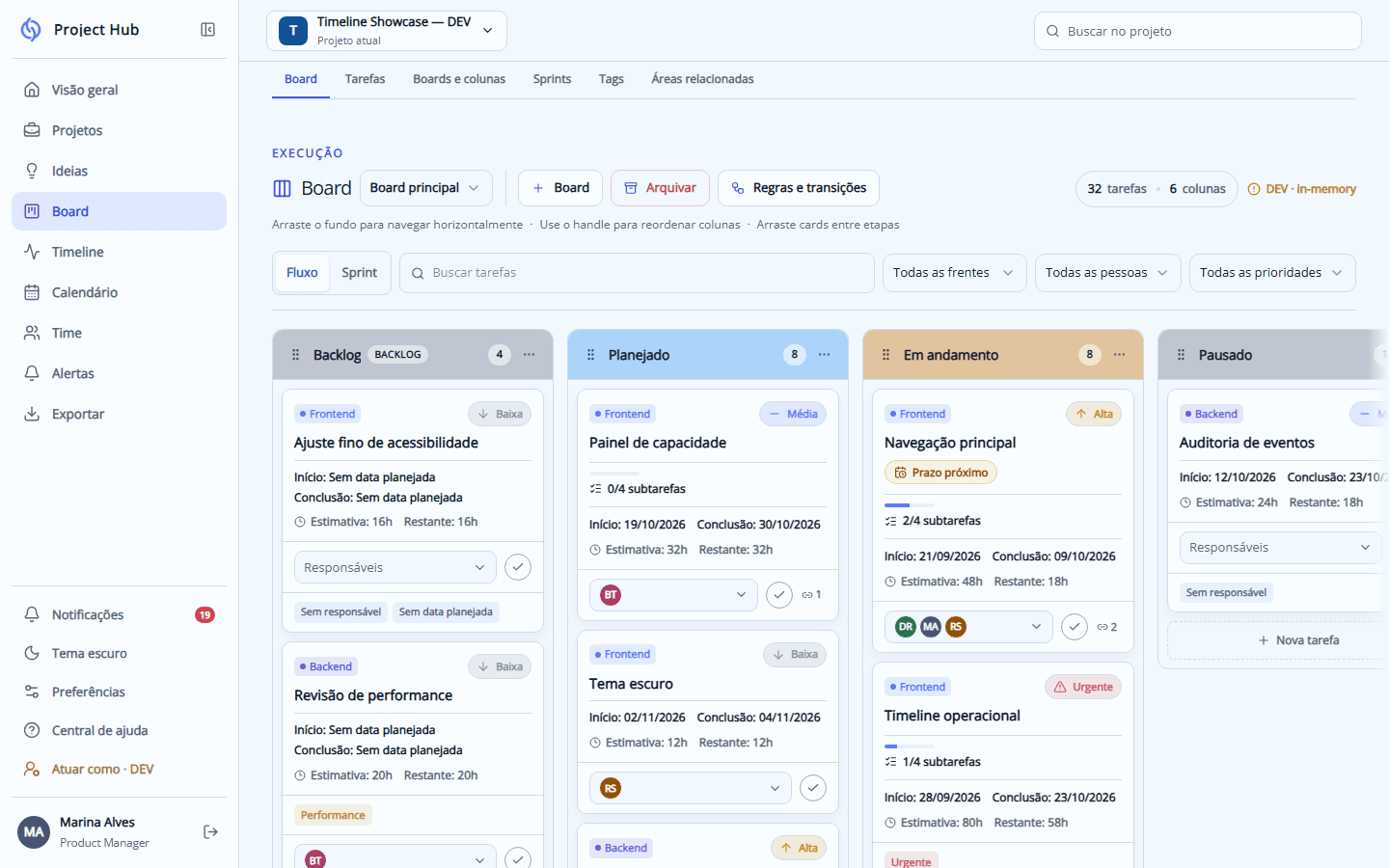Grab Backlog column reorder handle

(x=296, y=355)
